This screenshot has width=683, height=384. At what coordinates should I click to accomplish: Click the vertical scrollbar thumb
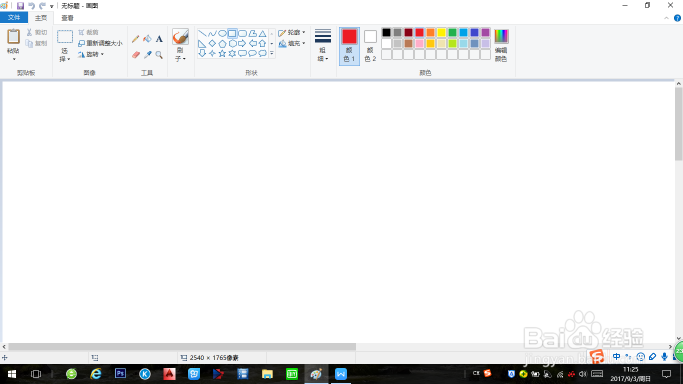(679, 124)
